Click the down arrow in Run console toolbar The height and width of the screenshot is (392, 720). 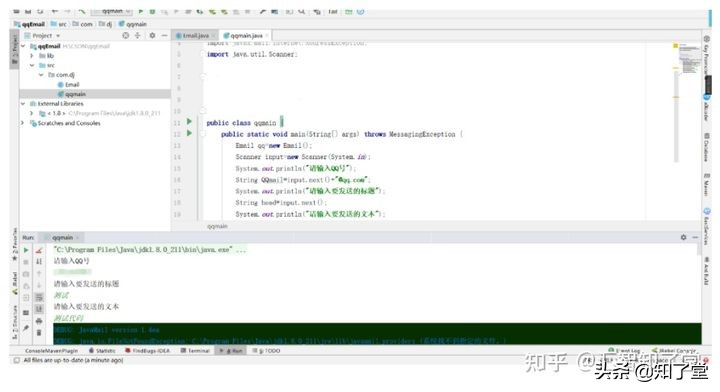coord(39,286)
